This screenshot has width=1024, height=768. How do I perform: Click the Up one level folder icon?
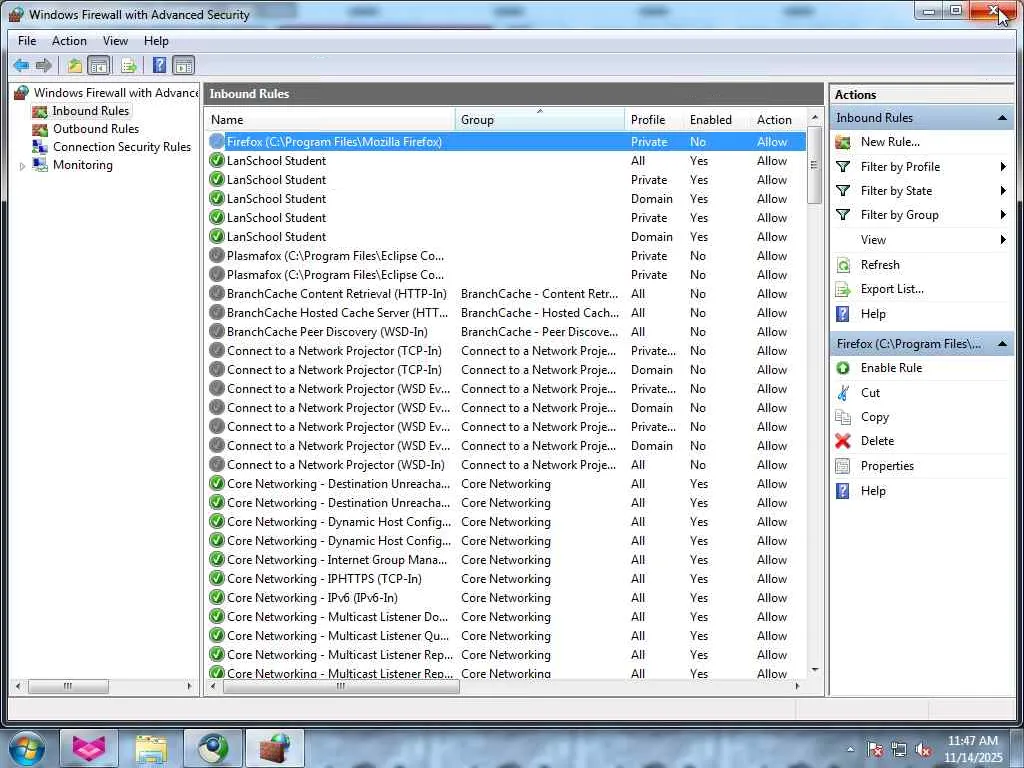(74, 65)
